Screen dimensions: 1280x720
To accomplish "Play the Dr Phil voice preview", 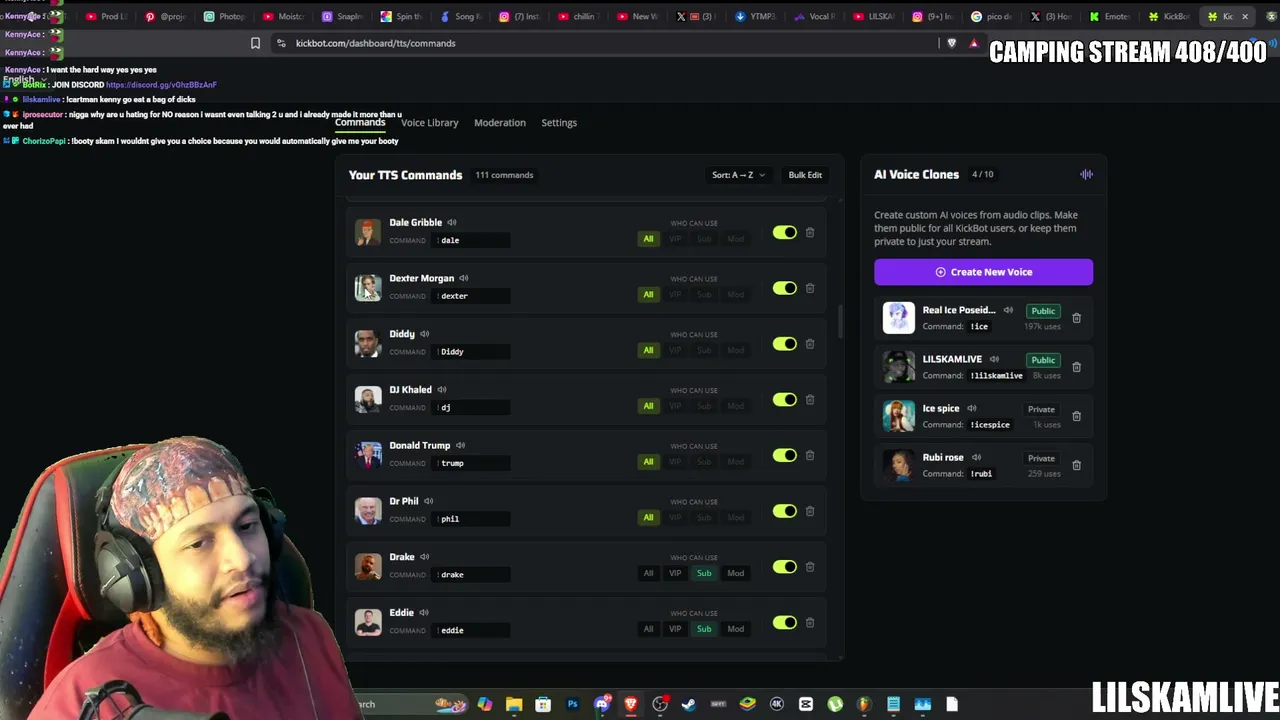I will [x=429, y=501].
